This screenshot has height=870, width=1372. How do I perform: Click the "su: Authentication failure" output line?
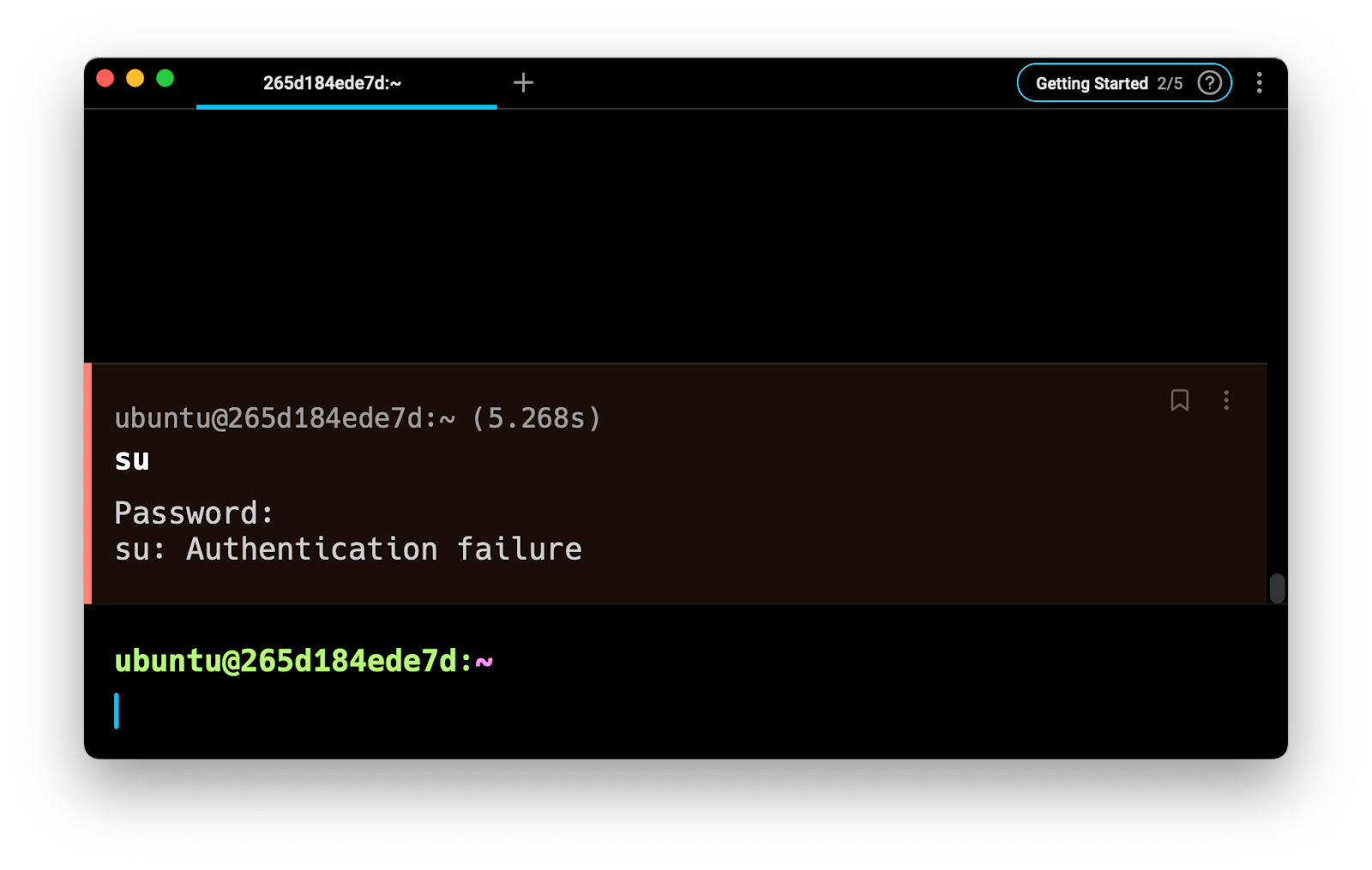(x=348, y=549)
